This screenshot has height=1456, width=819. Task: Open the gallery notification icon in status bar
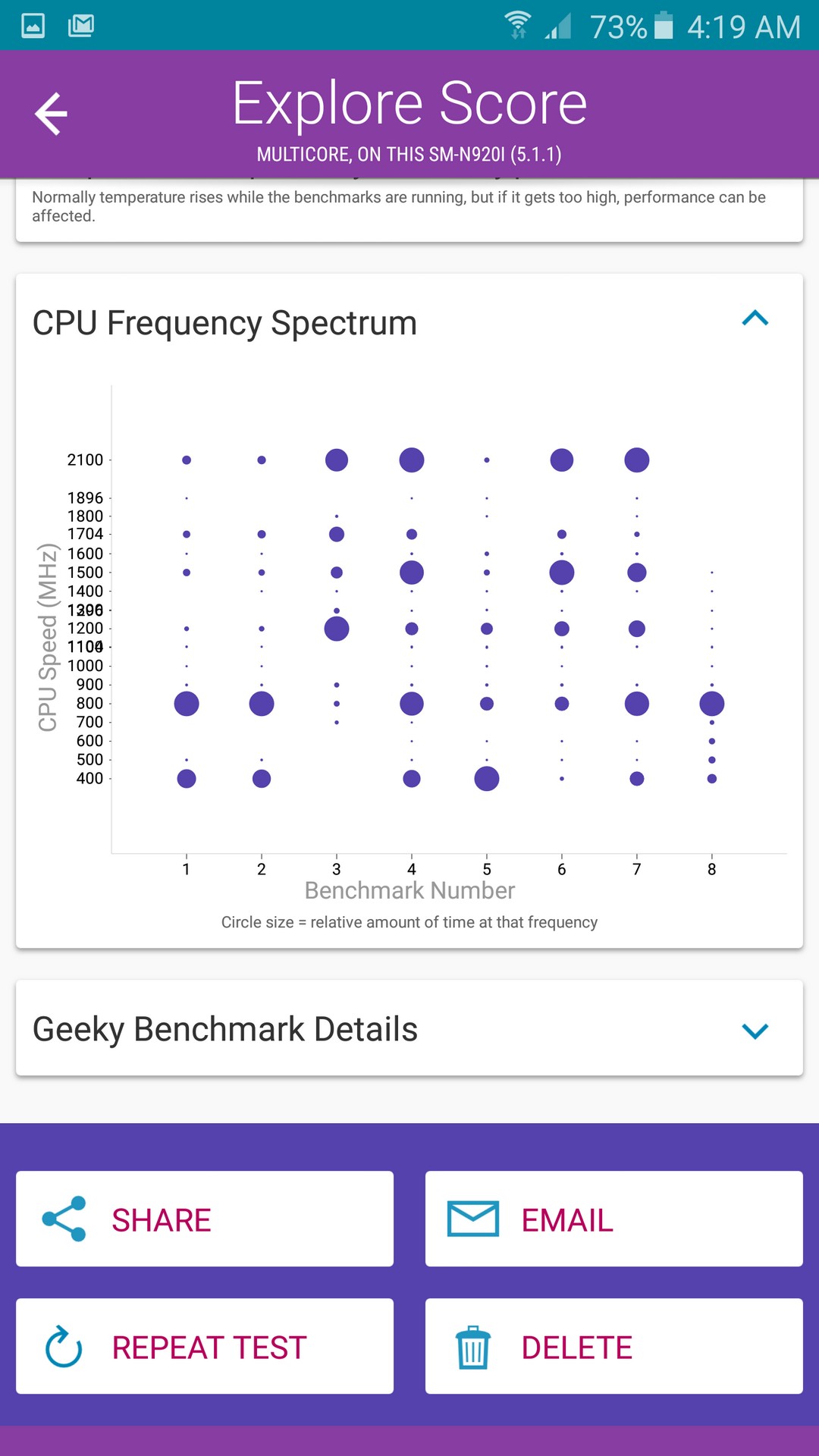tap(33, 26)
